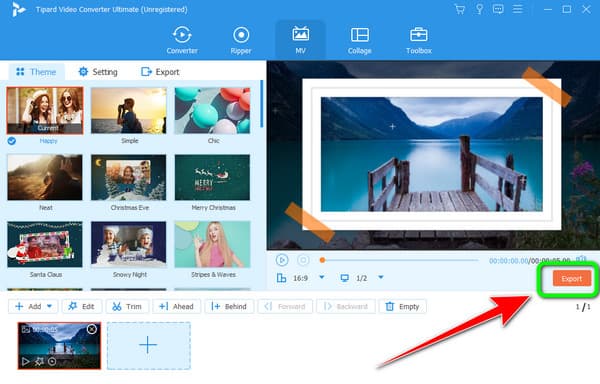
Task: Open the Converter module
Action: click(x=182, y=40)
